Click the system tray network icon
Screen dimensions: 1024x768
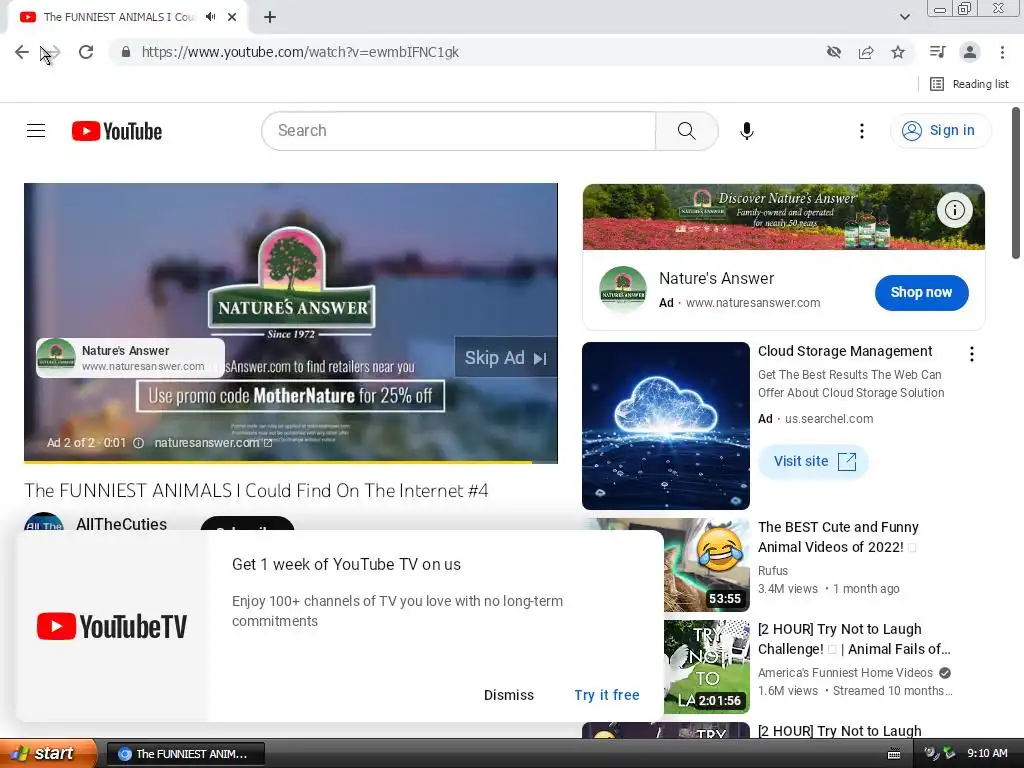click(x=948, y=754)
